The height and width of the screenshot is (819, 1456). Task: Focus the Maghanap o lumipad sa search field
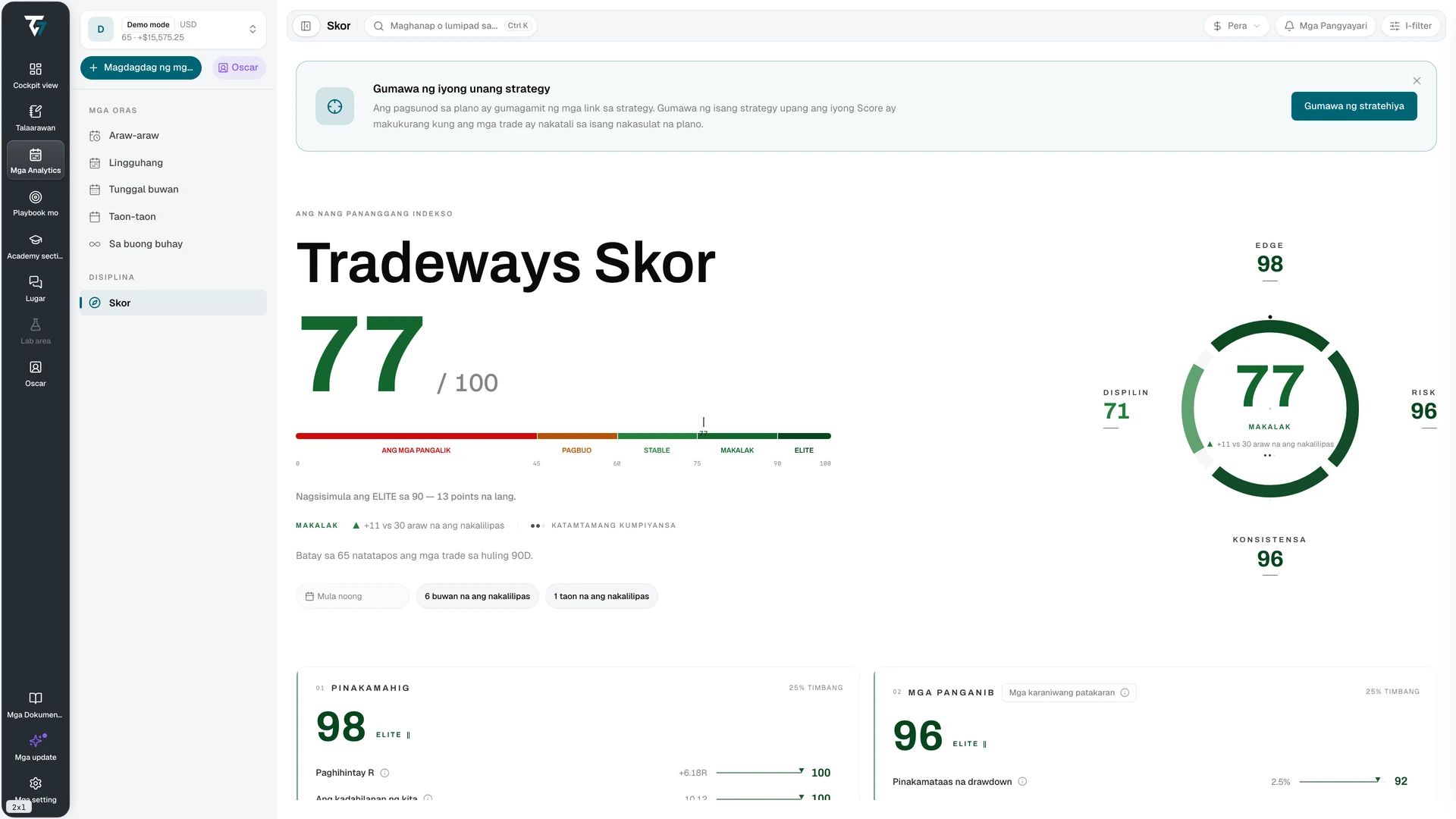click(x=451, y=26)
